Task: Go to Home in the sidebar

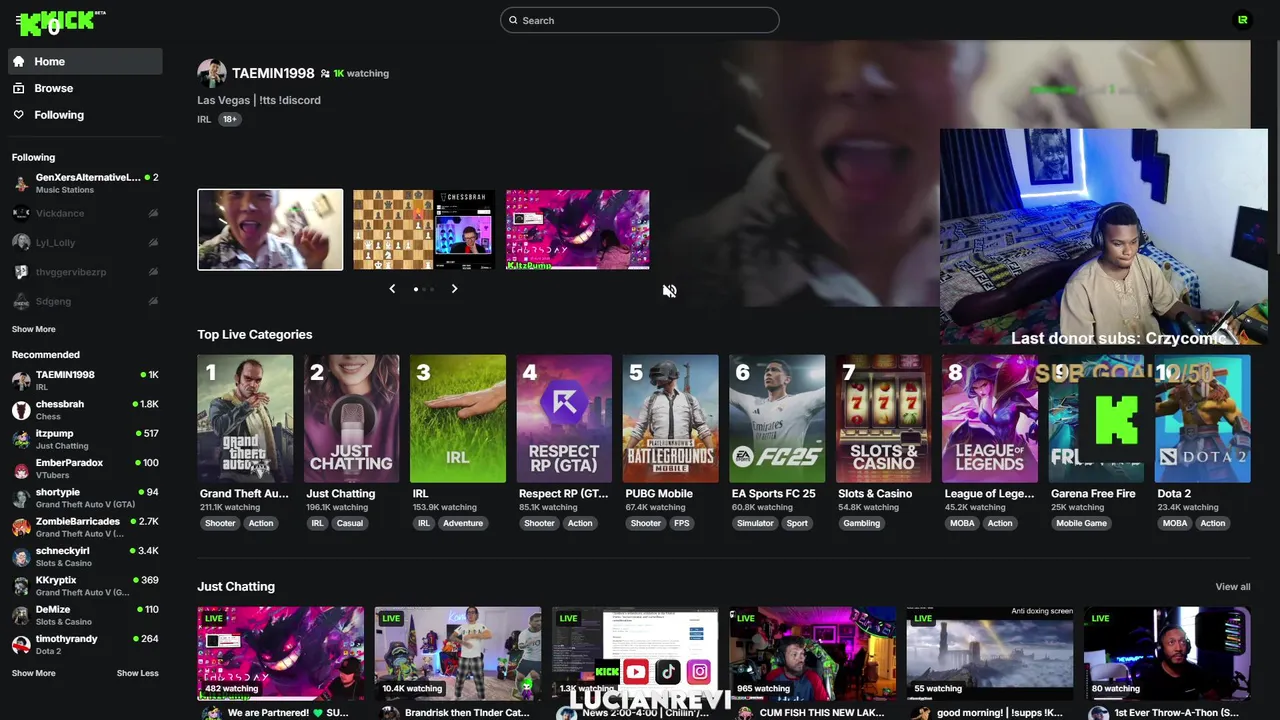Action: coord(85,61)
